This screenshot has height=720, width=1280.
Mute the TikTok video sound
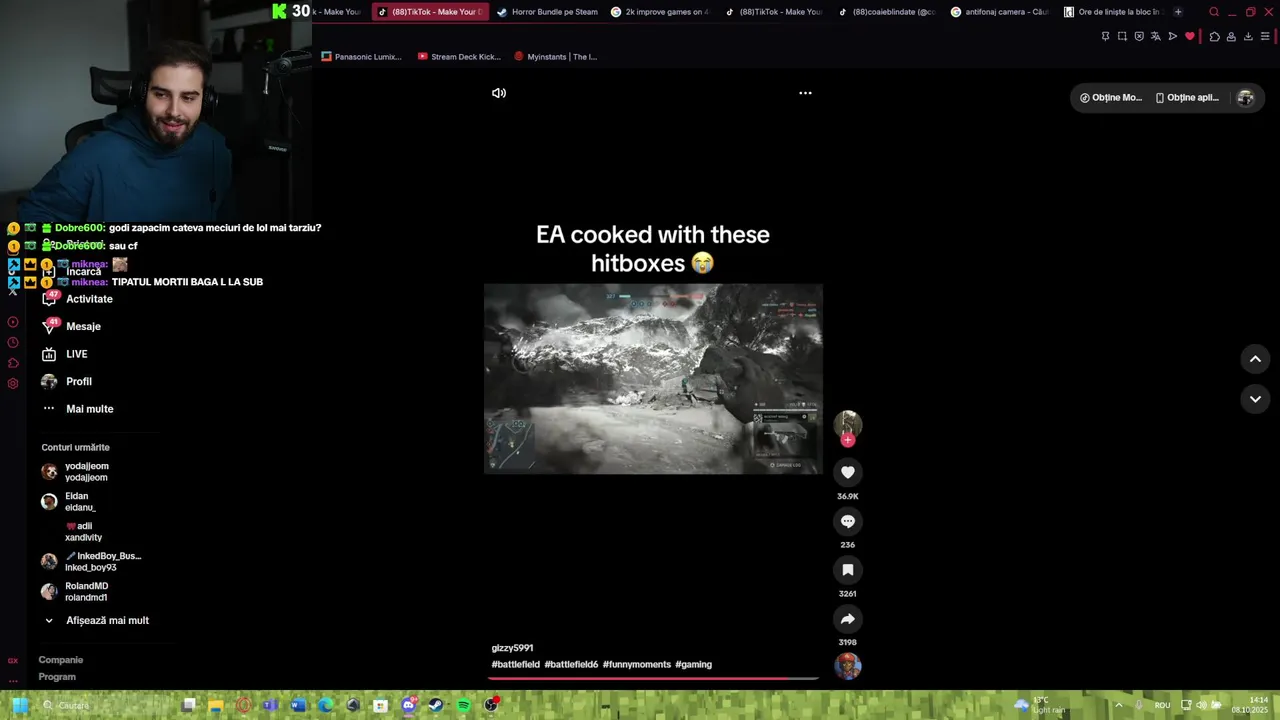click(x=499, y=93)
